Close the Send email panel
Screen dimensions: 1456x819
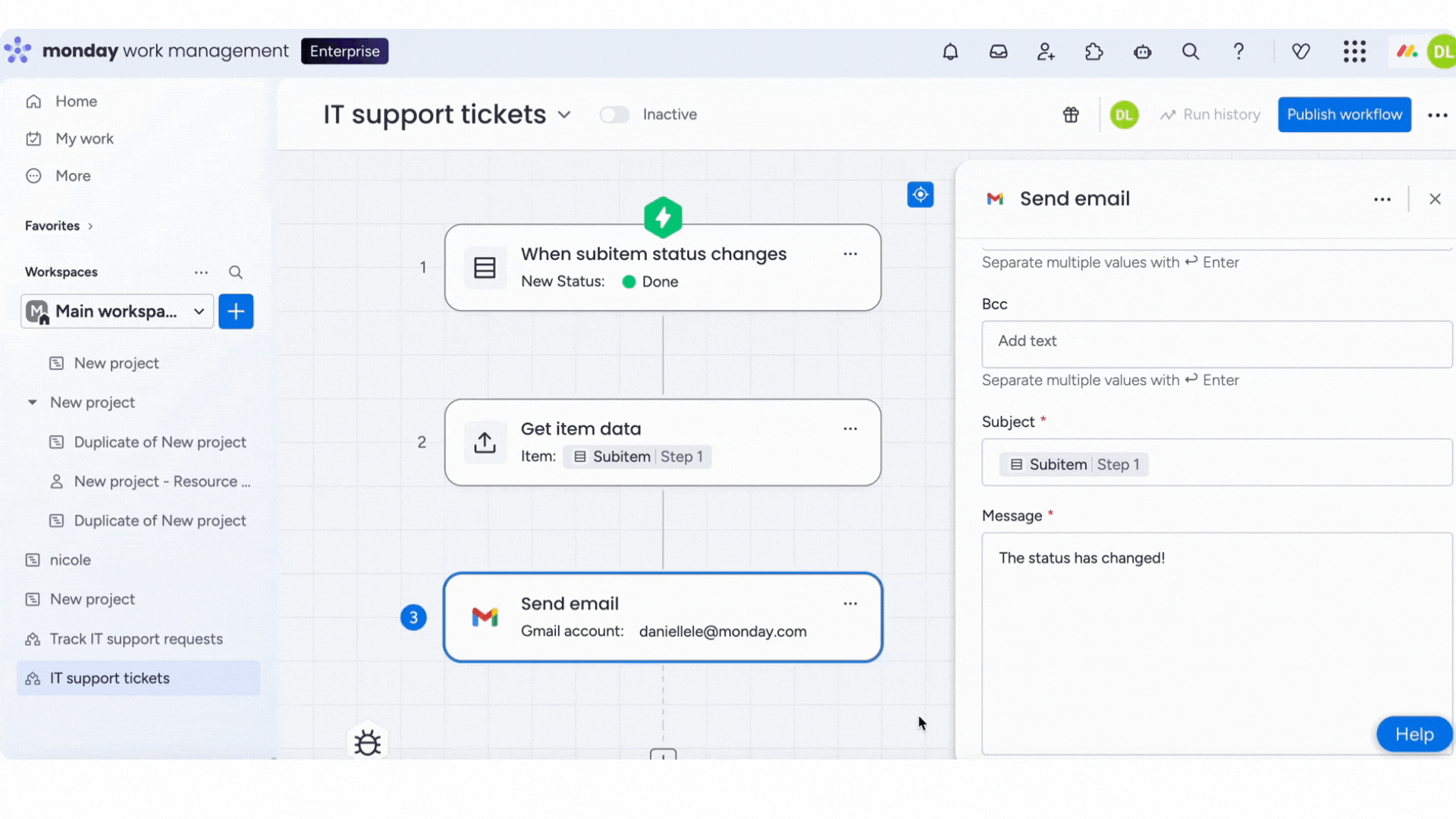(x=1435, y=199)
